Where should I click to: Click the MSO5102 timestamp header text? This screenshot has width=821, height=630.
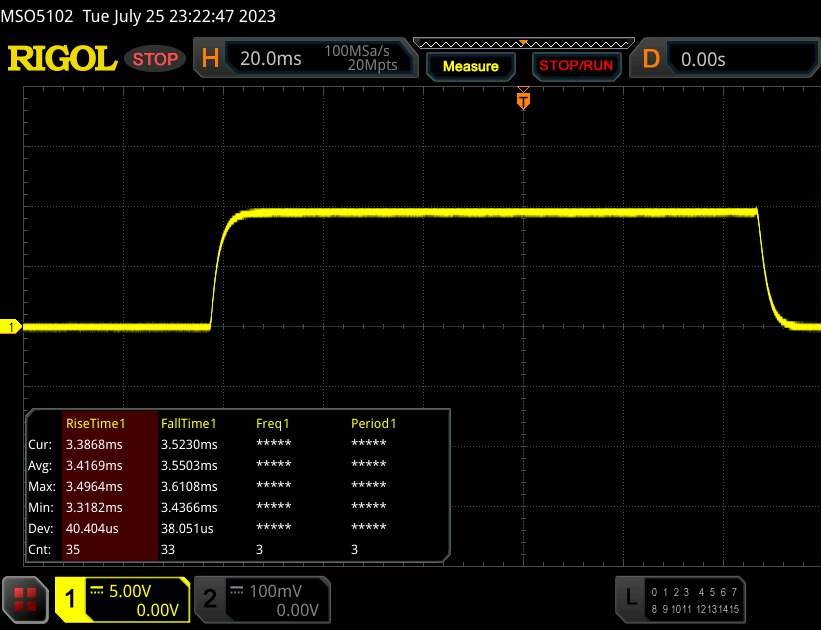tap(138, 16)
